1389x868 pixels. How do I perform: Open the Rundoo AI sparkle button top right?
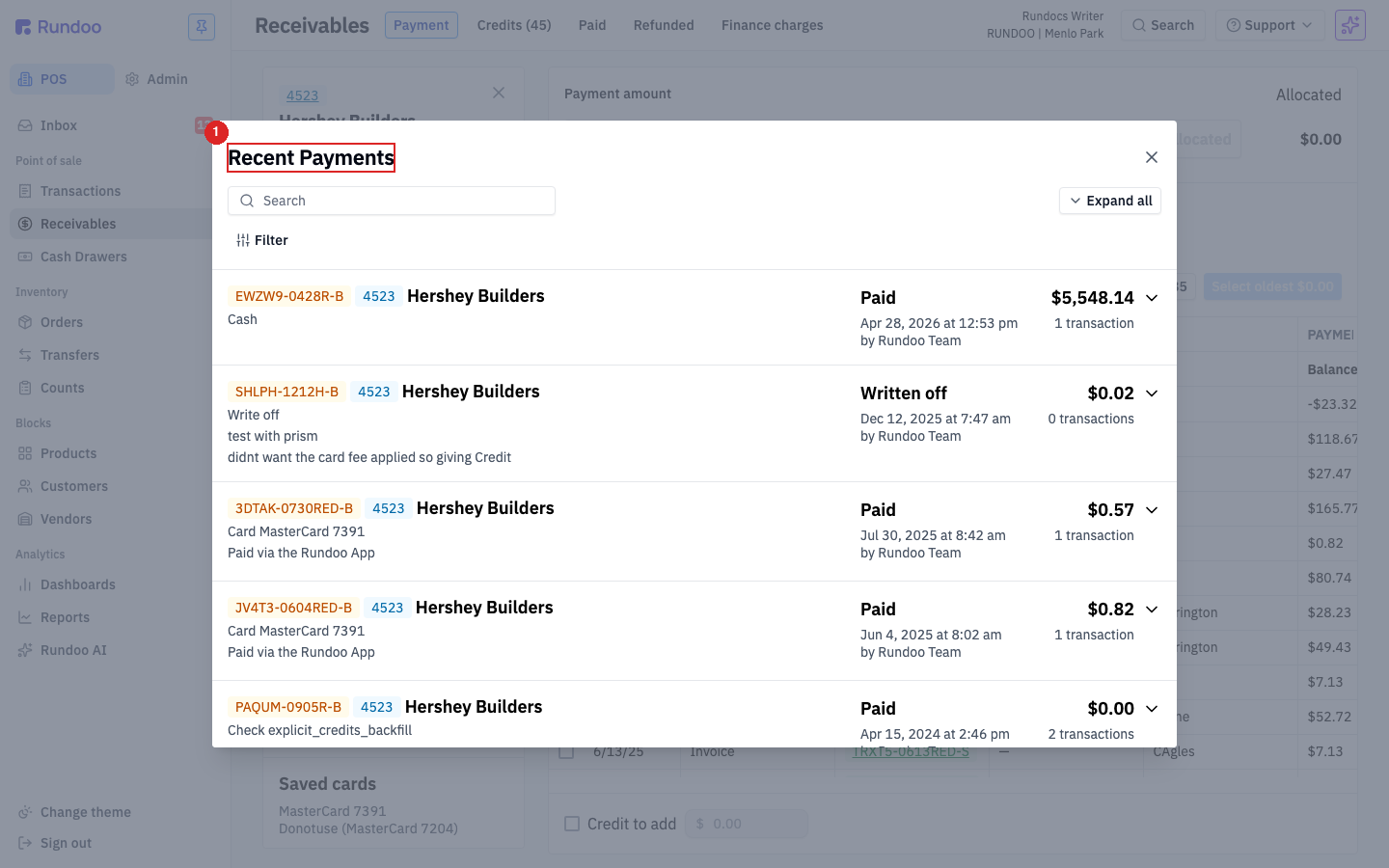click(x=1350, y=25)
